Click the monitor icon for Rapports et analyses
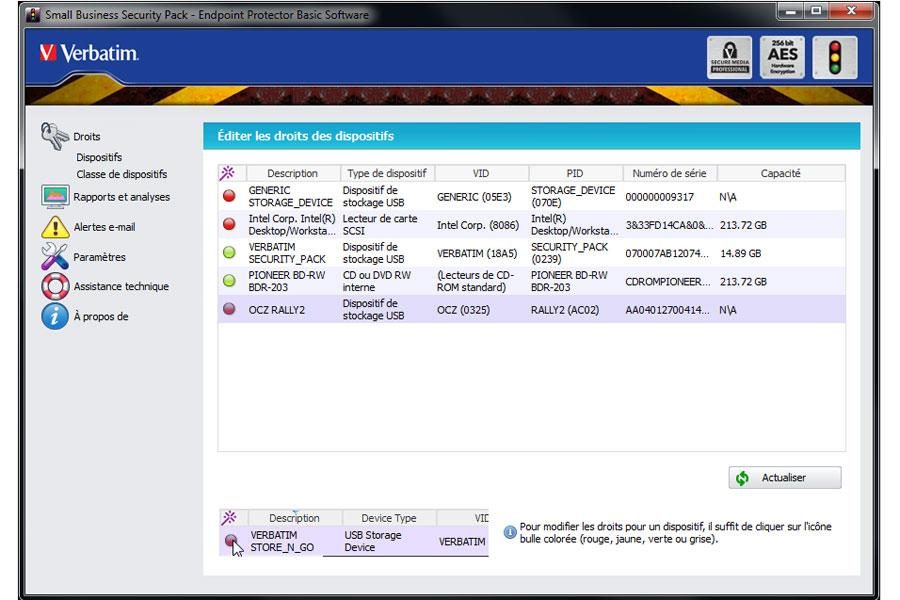The width and height of the screenshot is (900, 600). click(x=55, y=196)
